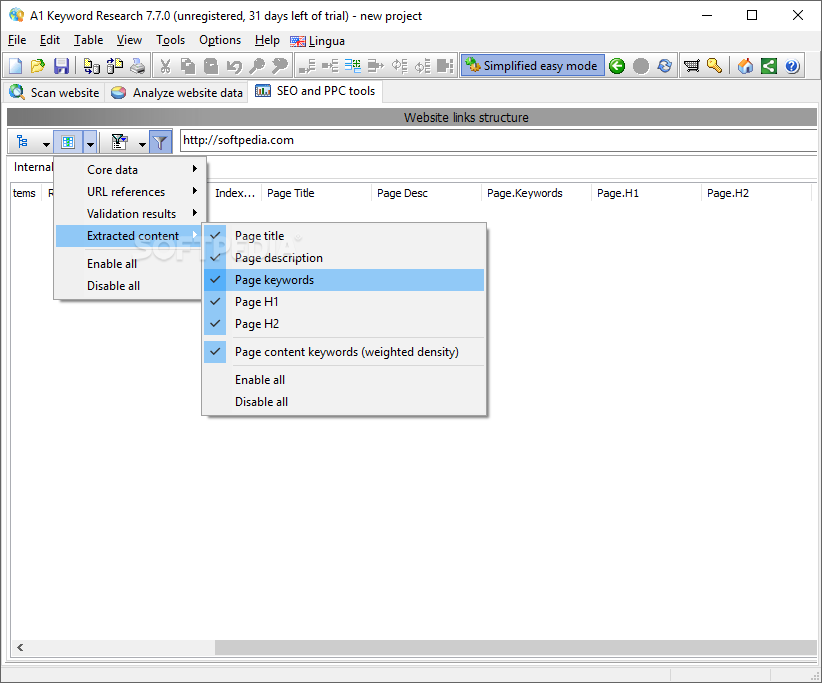Image resolution: width=822 pixels, height=683 pixels.
Task: Click the blue refresh arrows icon
Action: click(664, 66)
